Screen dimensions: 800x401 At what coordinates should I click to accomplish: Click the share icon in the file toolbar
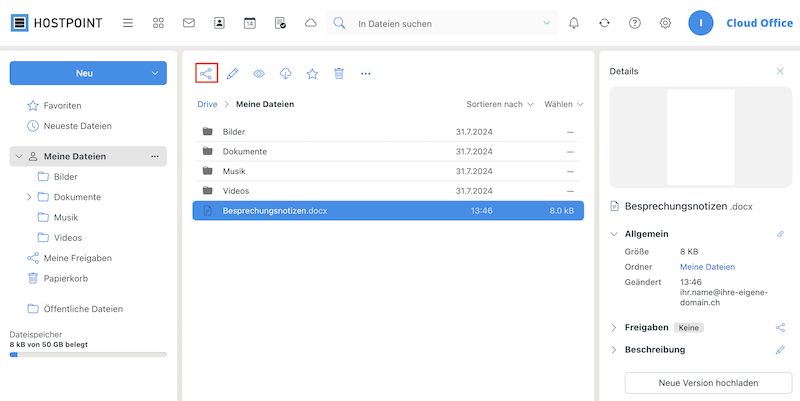(x=206, y=73)
